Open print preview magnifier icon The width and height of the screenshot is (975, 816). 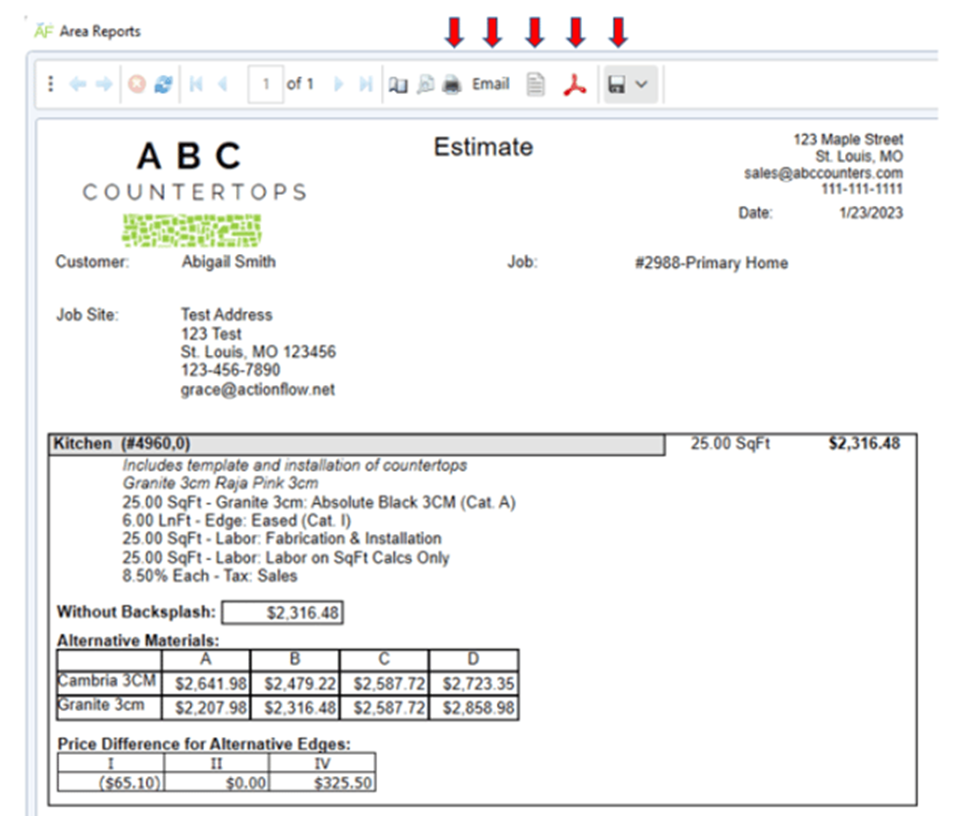(426, 83)
